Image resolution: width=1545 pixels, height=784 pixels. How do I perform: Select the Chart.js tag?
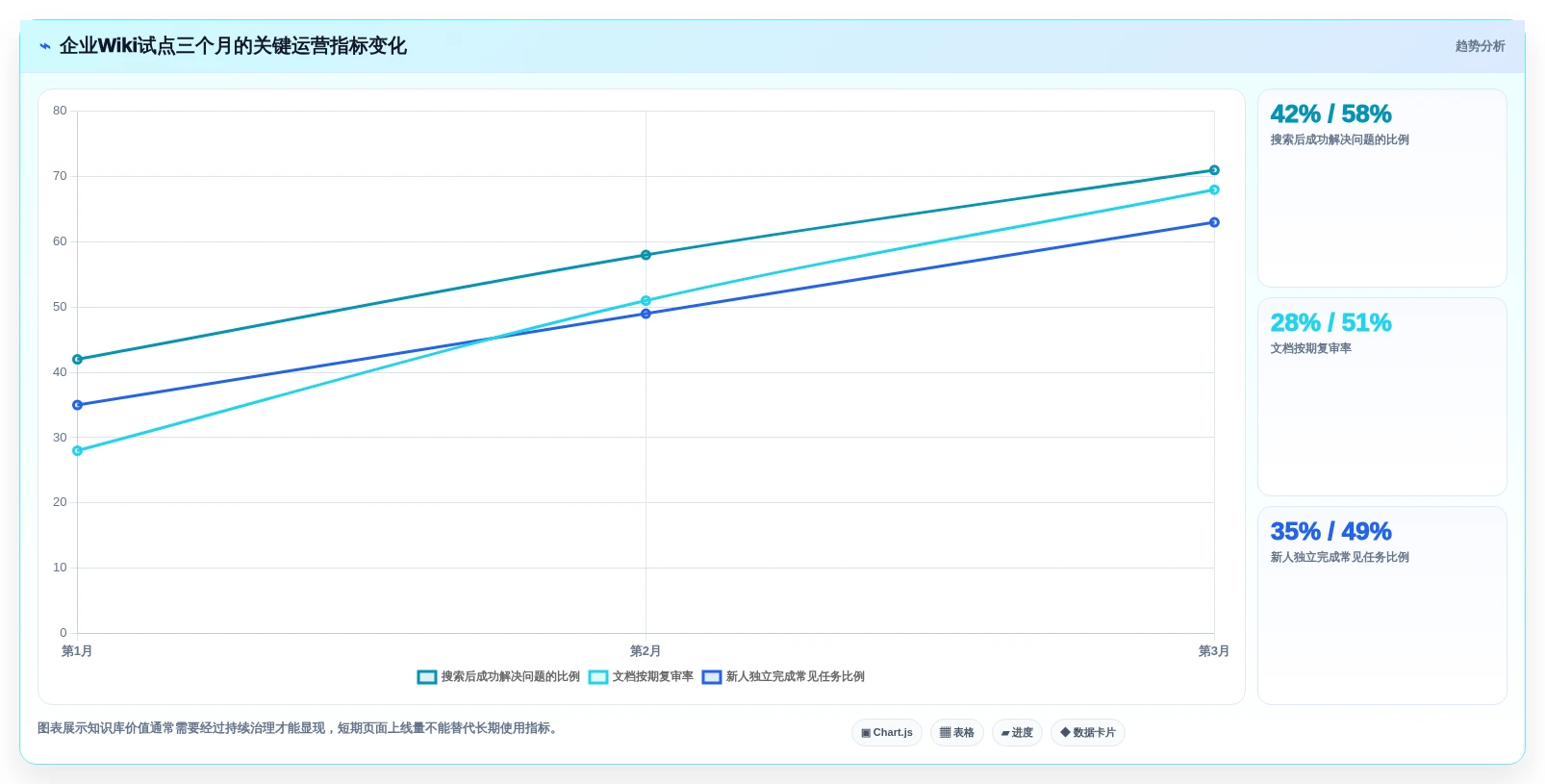[887, 733]
